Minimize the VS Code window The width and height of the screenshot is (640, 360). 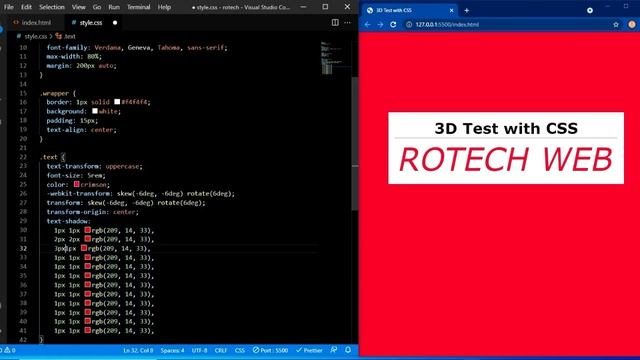303,7
